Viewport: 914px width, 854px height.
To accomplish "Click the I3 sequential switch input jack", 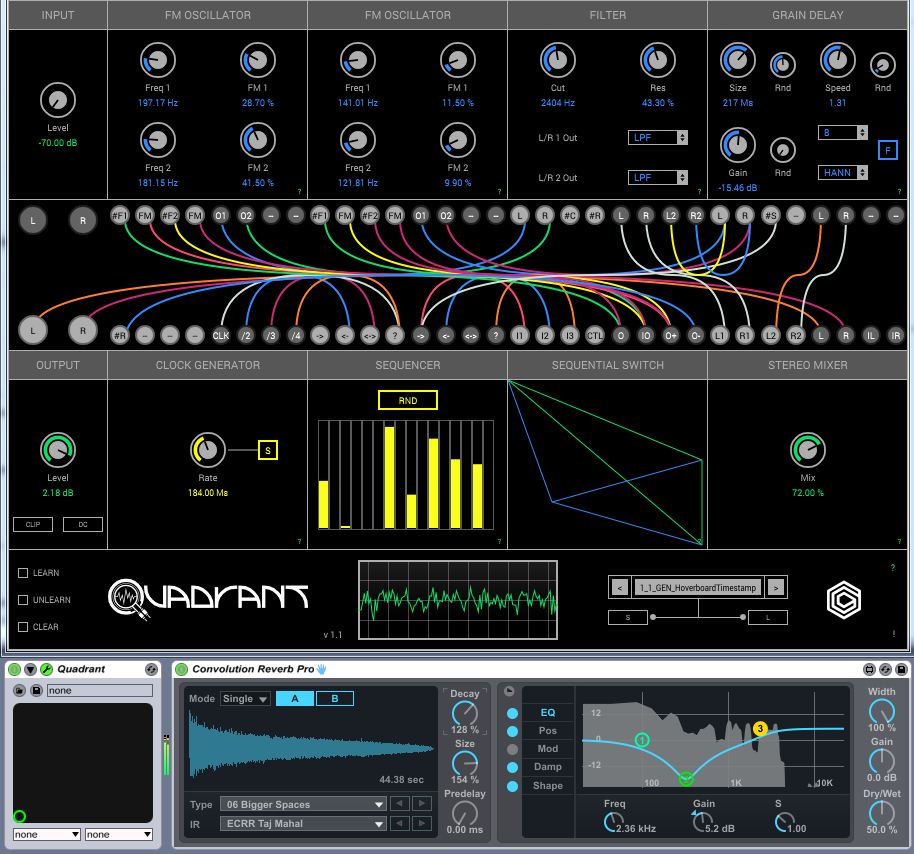I will 570,335.
